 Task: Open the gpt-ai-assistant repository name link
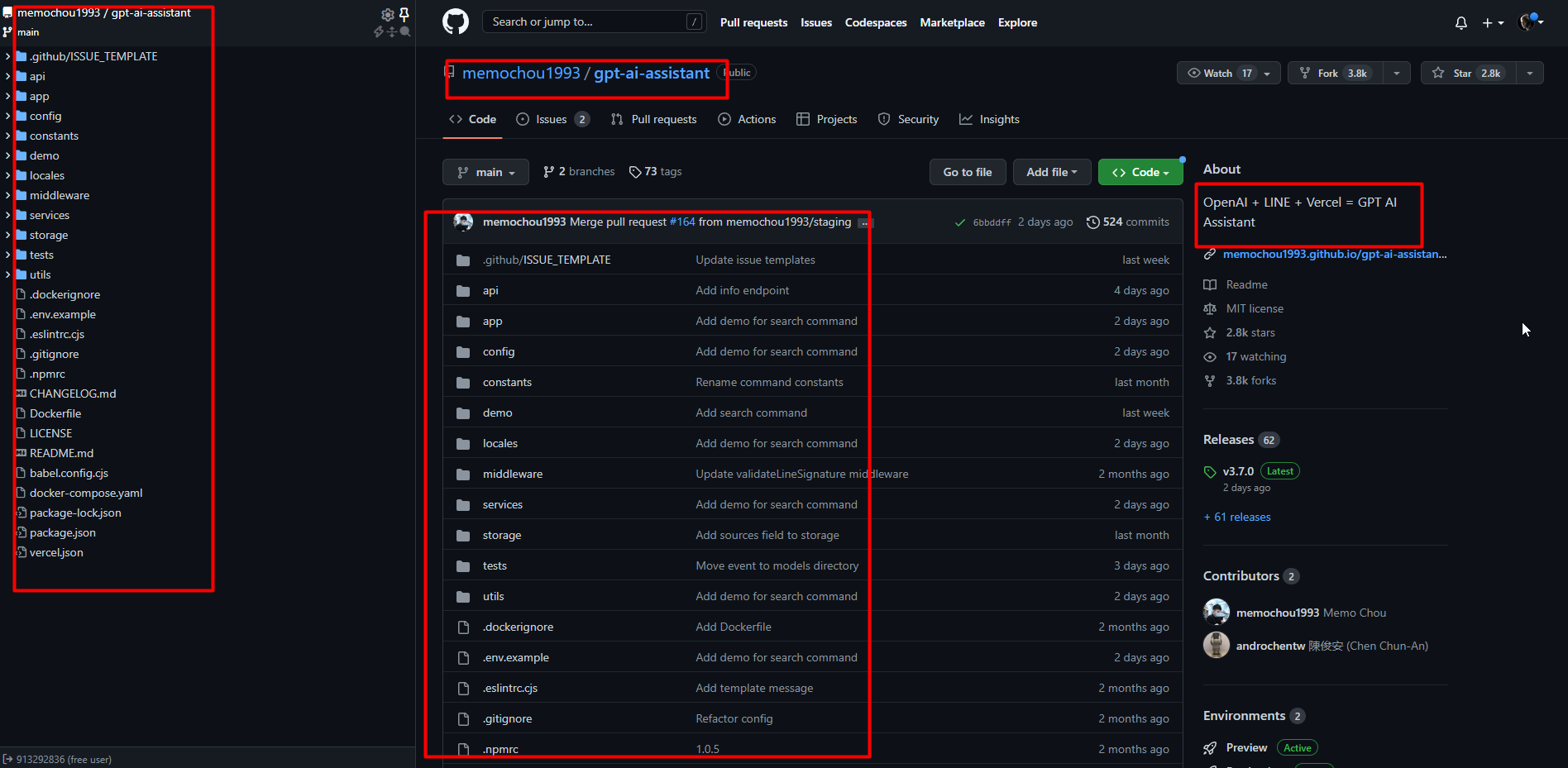tap(652, 73)
